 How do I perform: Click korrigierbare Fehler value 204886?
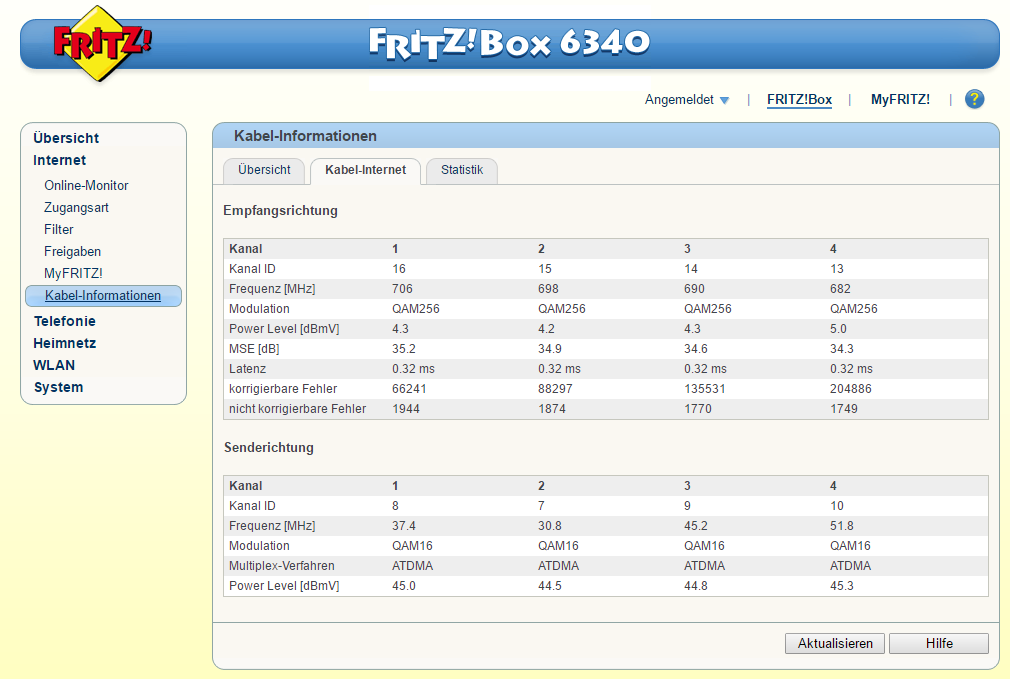coord(850,388)
